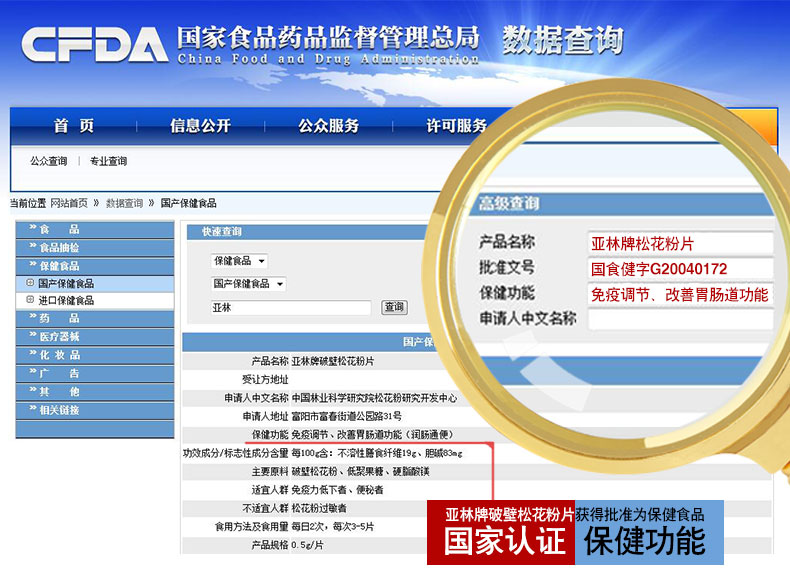
Task: Switch to 公众查询 sub-tab
Action: coord(49,161)
